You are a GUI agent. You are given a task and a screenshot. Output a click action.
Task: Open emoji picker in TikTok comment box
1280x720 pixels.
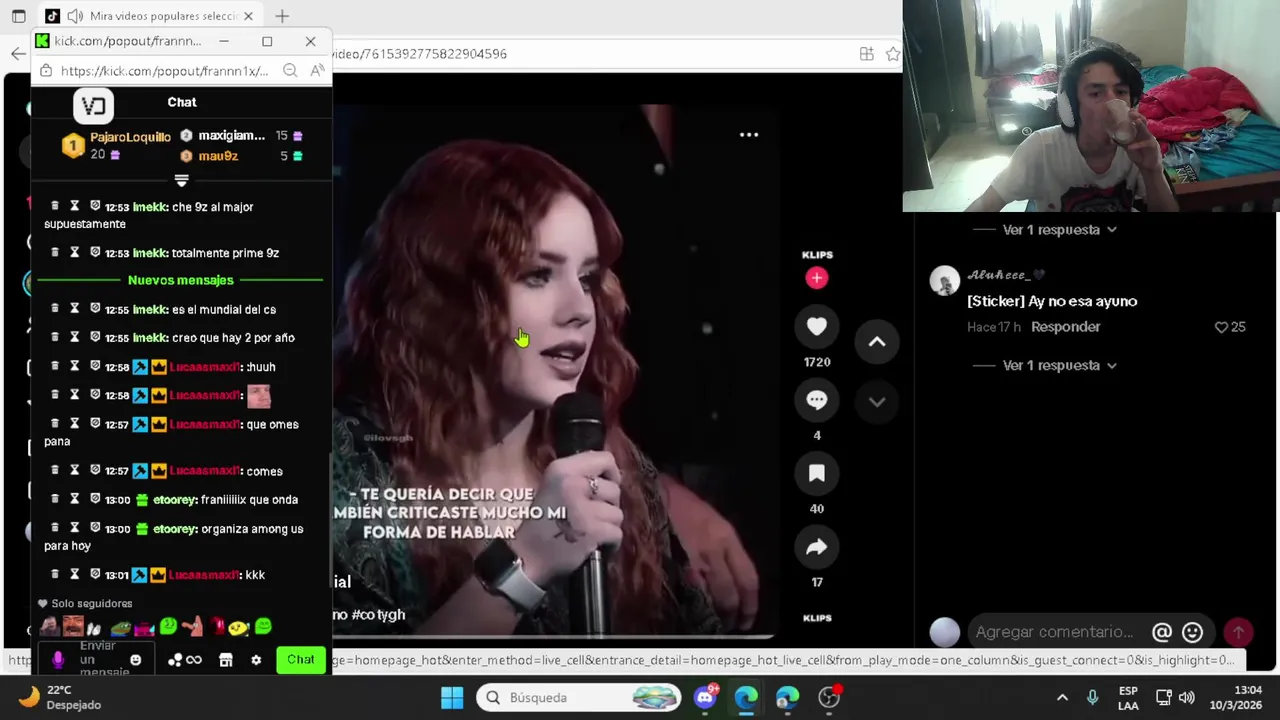(x=1192, y=632)
